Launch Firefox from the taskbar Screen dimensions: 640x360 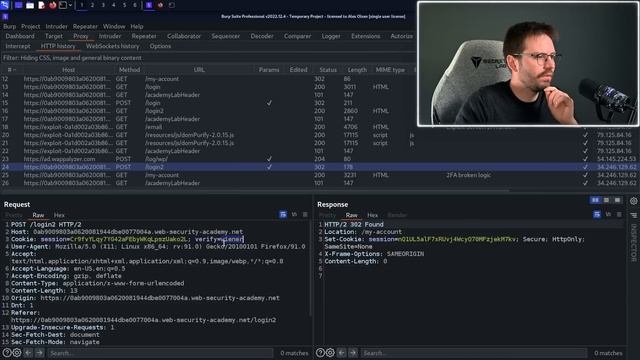click(53, 5)
